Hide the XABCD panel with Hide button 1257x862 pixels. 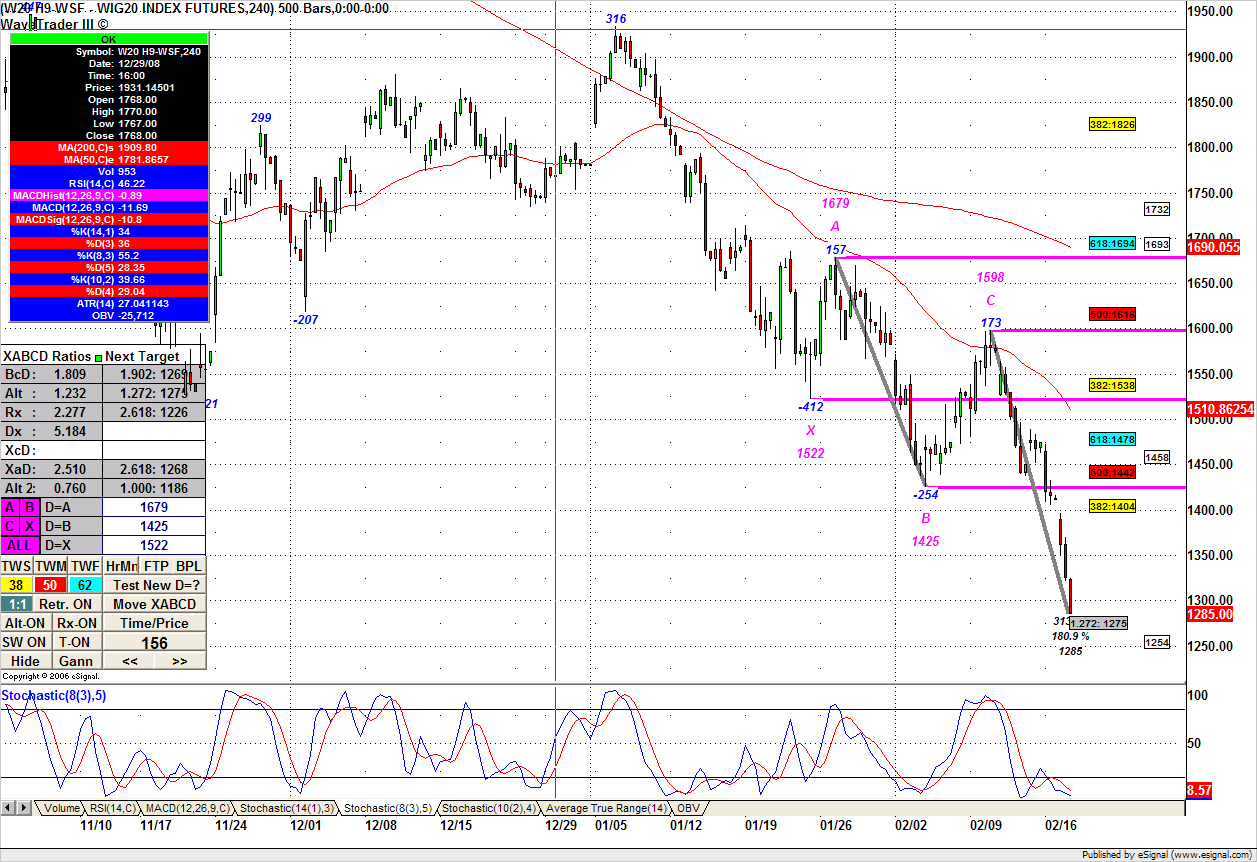coord(25,661)
